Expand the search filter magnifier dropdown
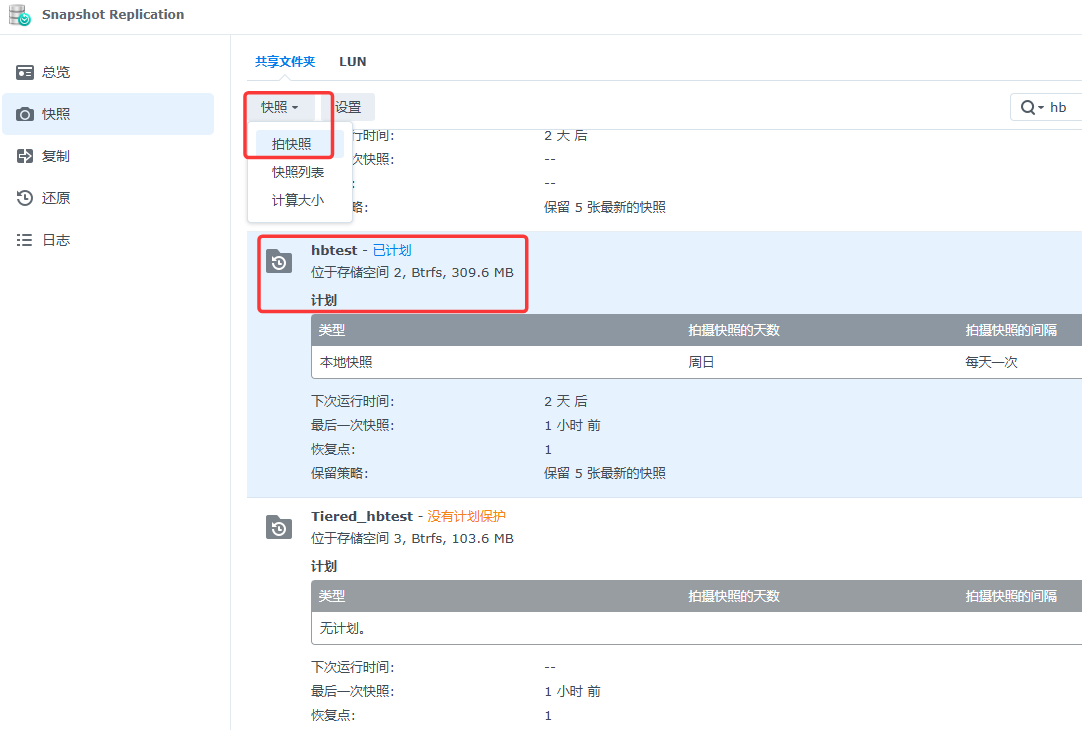Viewport: 1082px width, 730px height. [1030, 108]
